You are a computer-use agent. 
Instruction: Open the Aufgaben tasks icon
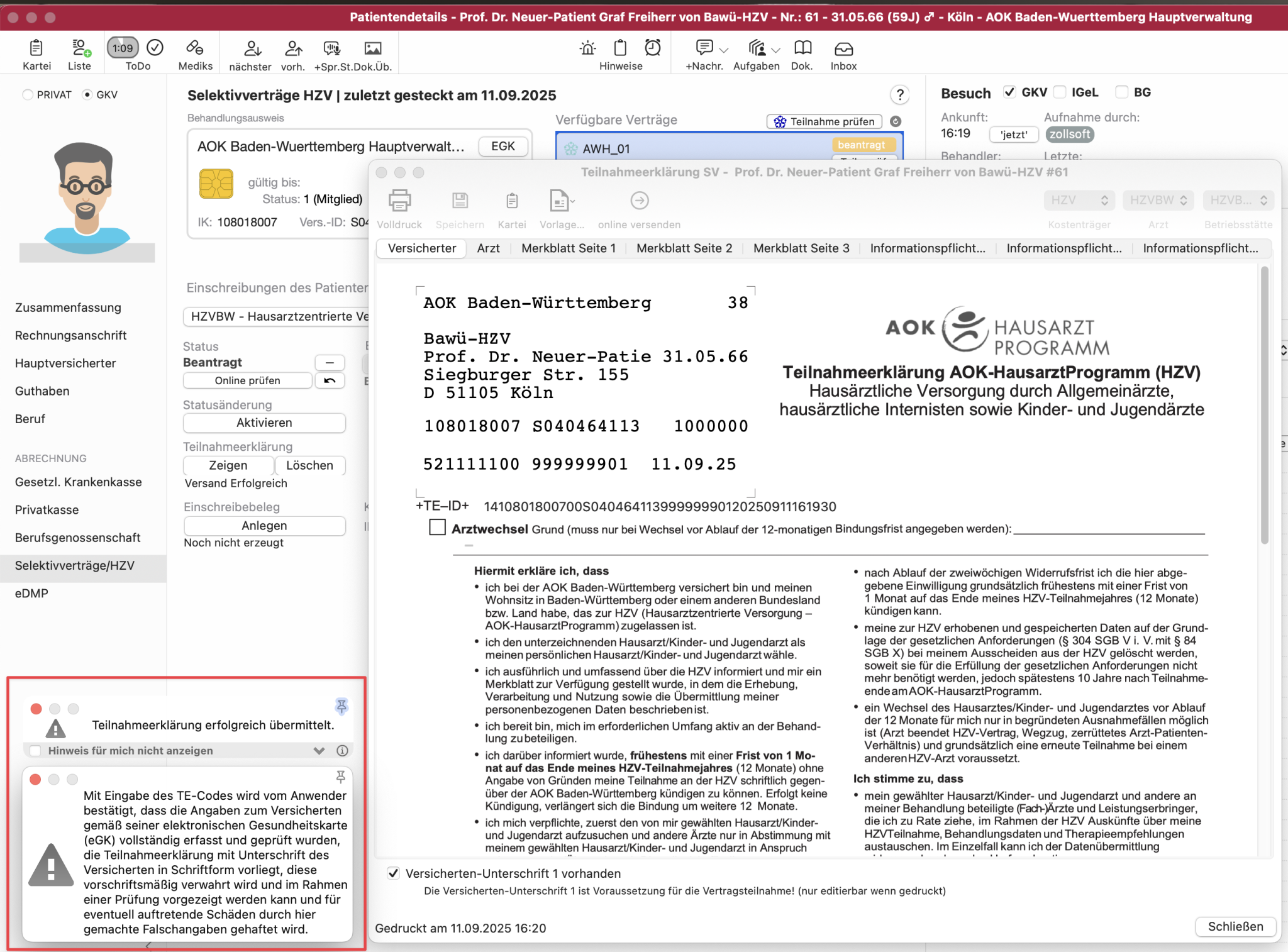(x=757, y=48)
